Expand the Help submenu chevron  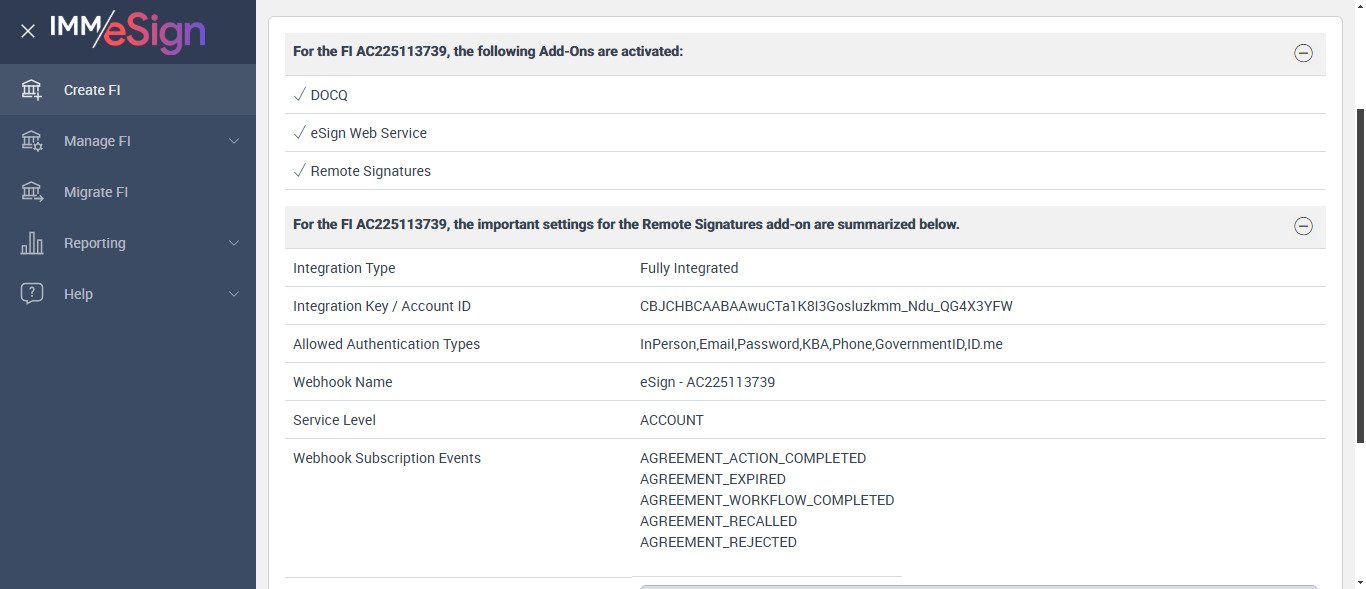pos(234,294)
